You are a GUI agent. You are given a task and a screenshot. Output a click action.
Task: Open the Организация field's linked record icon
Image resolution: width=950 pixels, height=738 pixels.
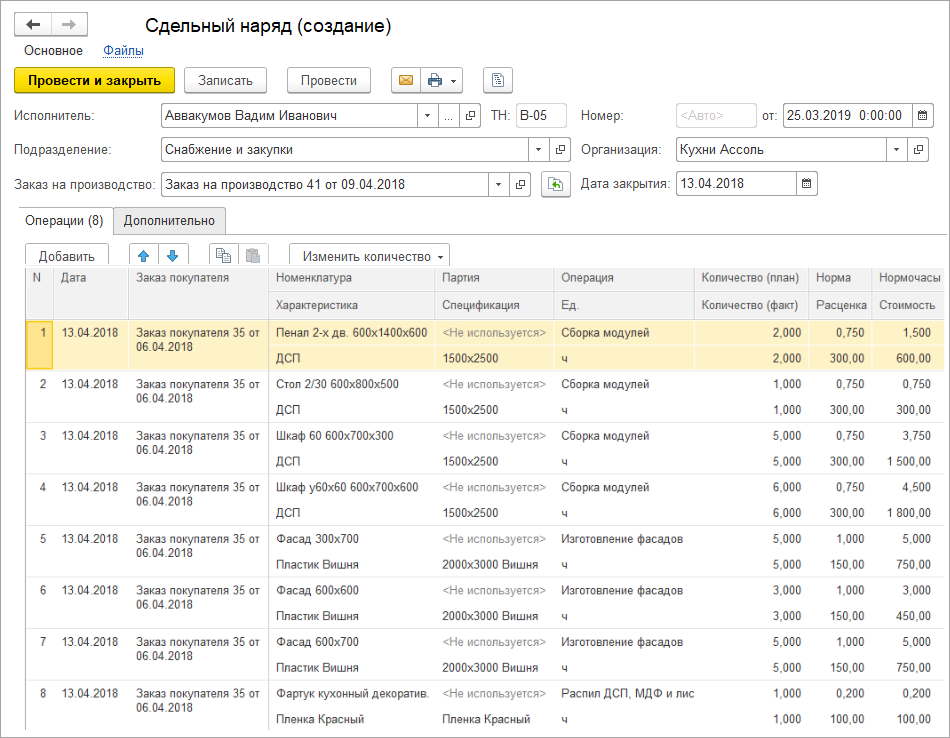coord(918,150)
